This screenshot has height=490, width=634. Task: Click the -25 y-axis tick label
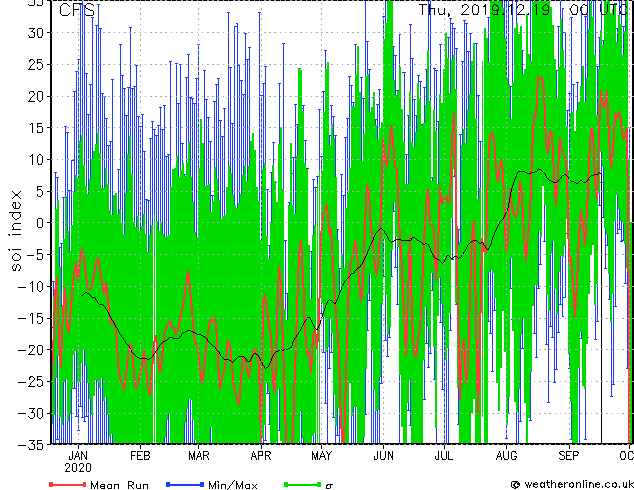click(32, 382)
